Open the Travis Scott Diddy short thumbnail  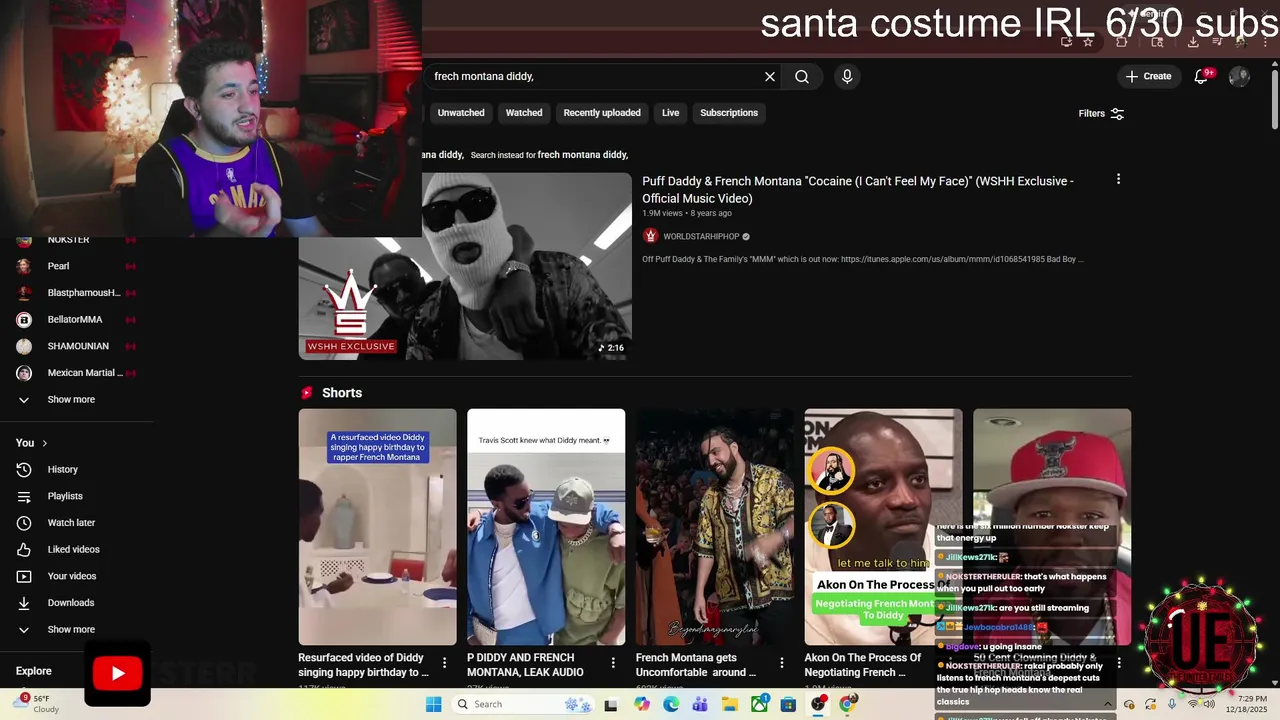546,527
